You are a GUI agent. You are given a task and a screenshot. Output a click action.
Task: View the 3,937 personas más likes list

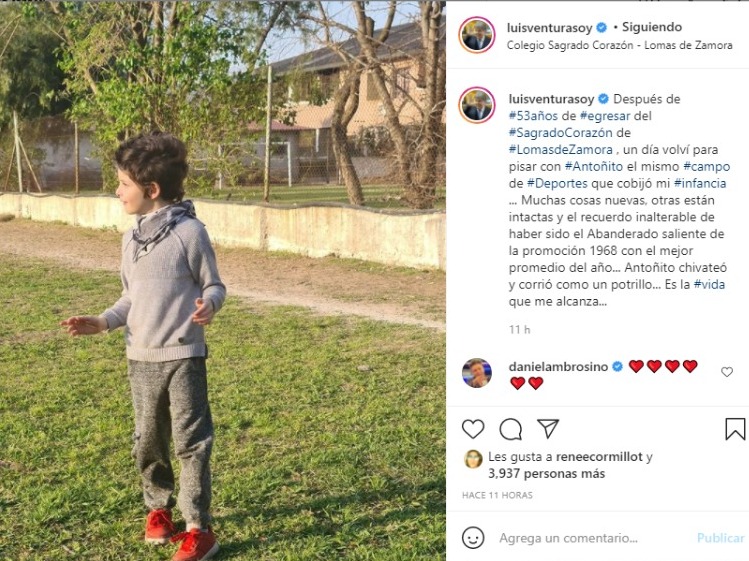click(x=546, y=474)
